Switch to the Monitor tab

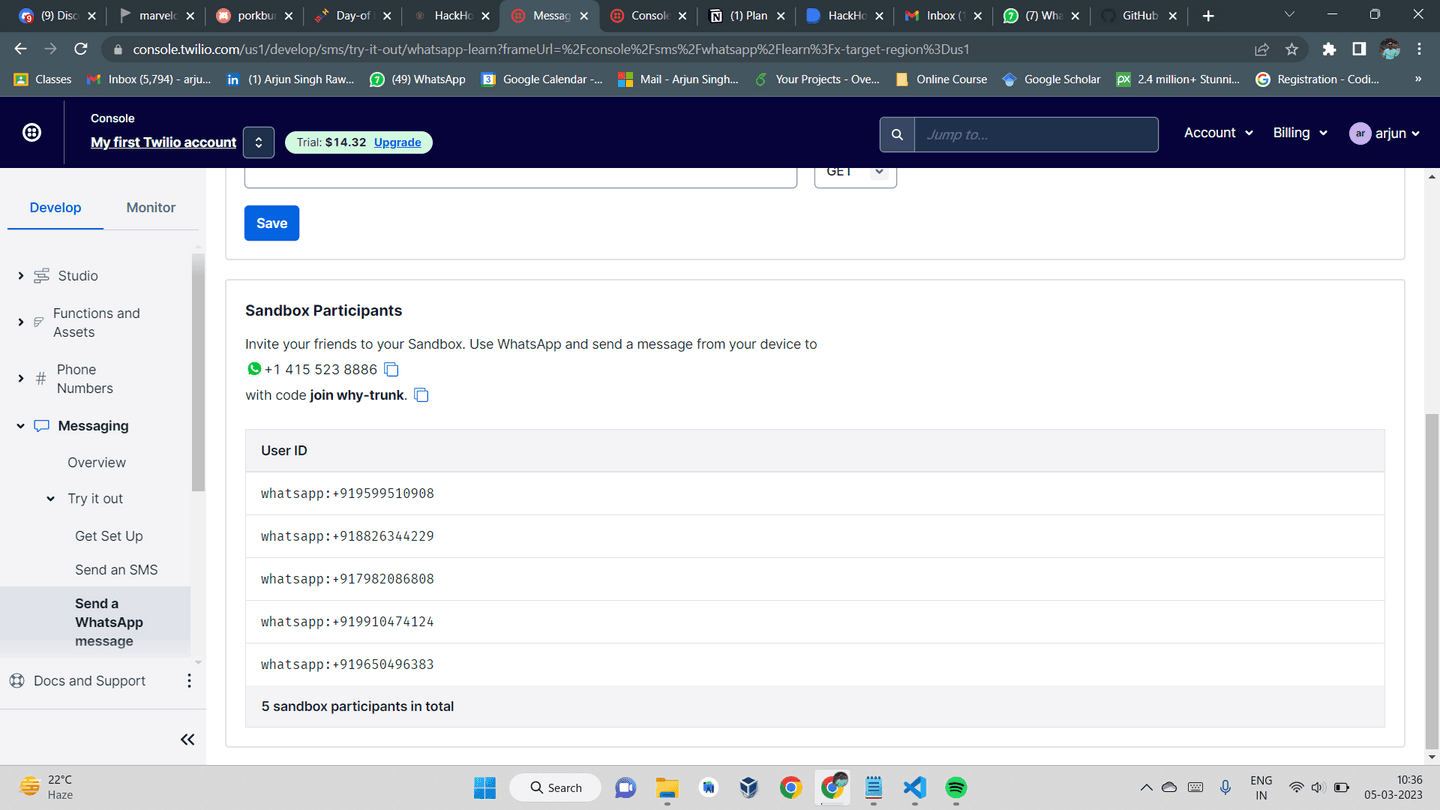pyautogui.click(x=151, y=208)
